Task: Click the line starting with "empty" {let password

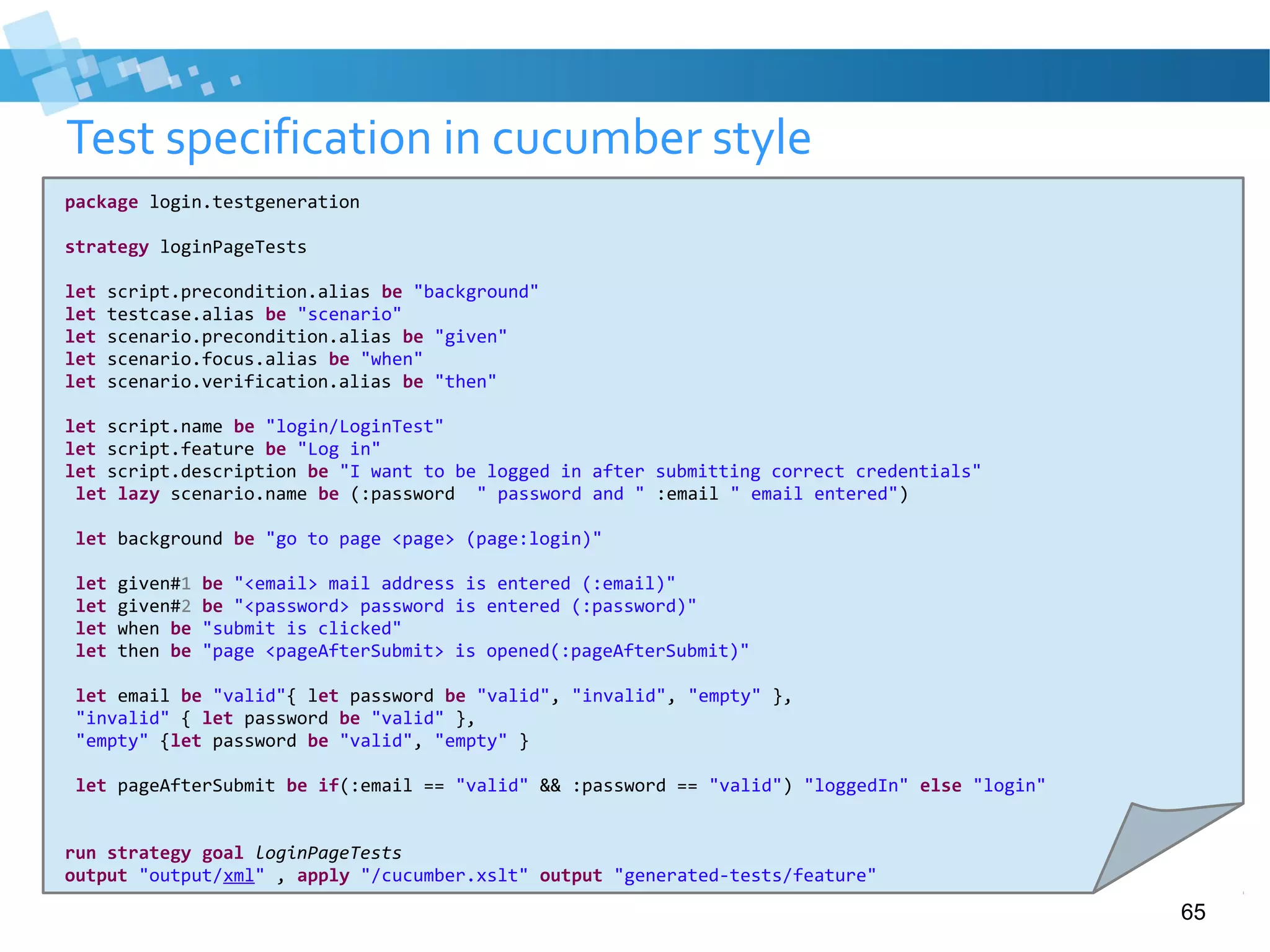Action: pos(302,741)
